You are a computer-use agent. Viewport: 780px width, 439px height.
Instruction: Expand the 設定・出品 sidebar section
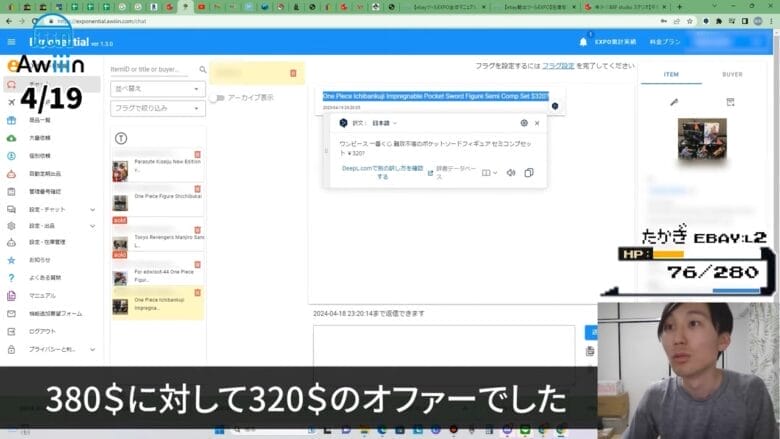(x=51, y=226)
